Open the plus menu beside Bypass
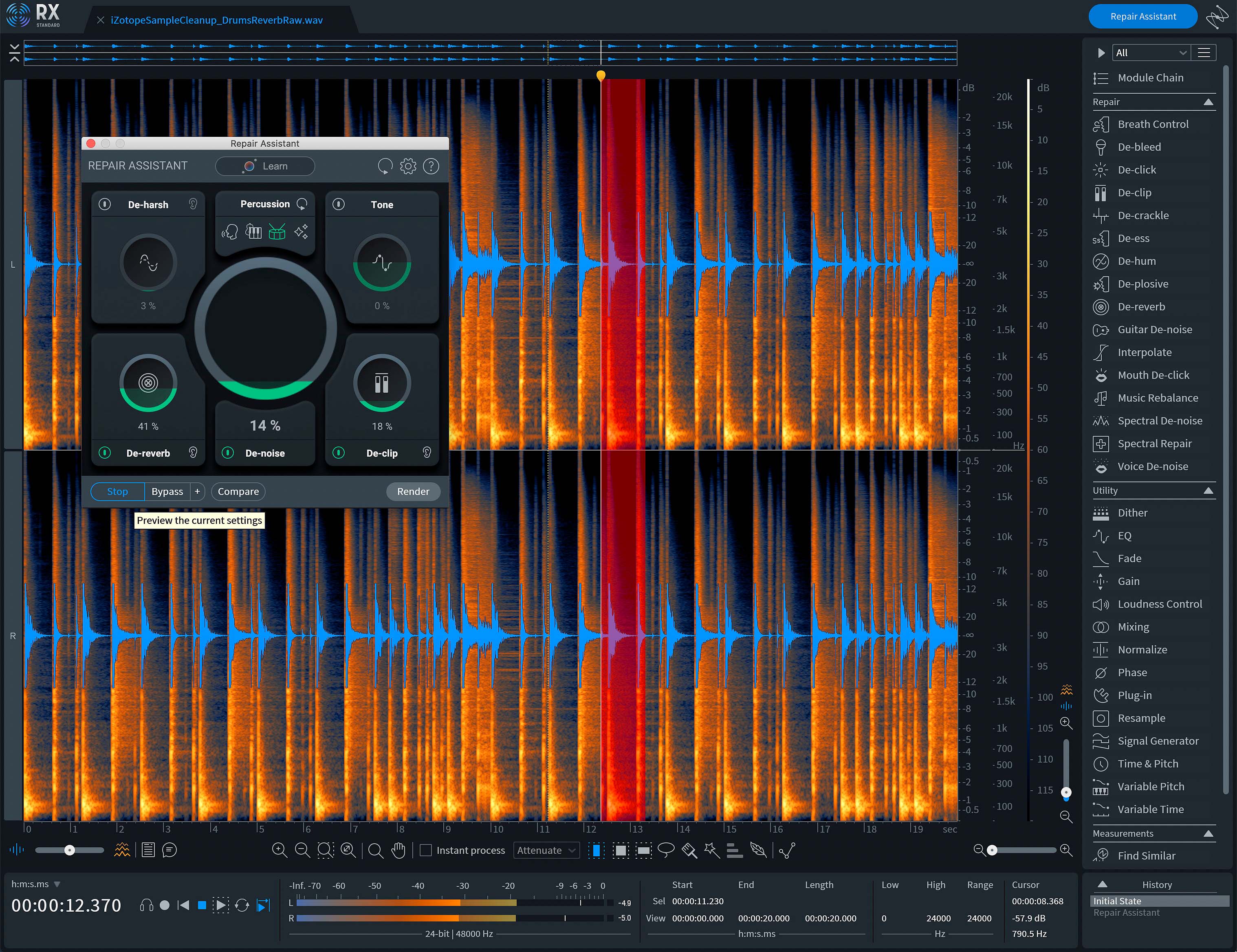1237x952 pixels. tap(197, 492)
